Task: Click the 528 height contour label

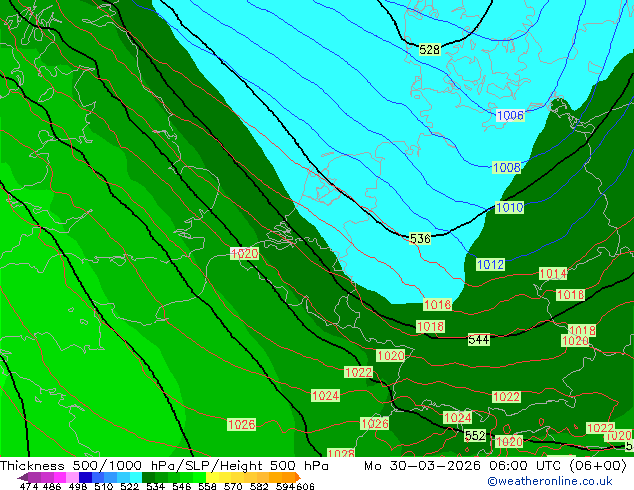Action: [x=429, y=49]
